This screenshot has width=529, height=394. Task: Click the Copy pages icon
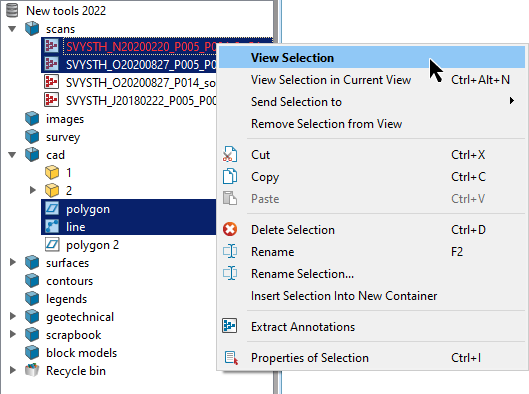pyautogui.click(x=230, y=176)
